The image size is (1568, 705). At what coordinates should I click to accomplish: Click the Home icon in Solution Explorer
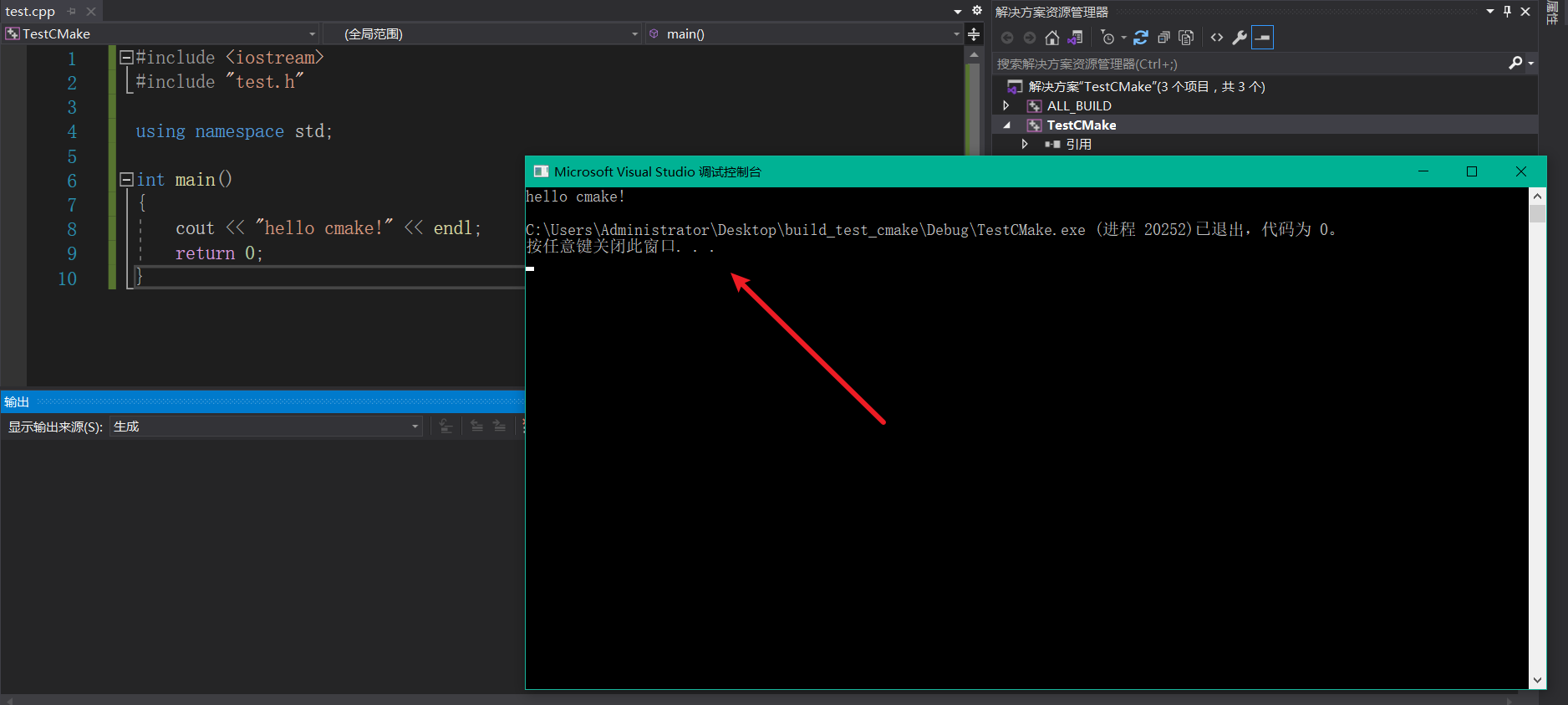click(1052, 38)
